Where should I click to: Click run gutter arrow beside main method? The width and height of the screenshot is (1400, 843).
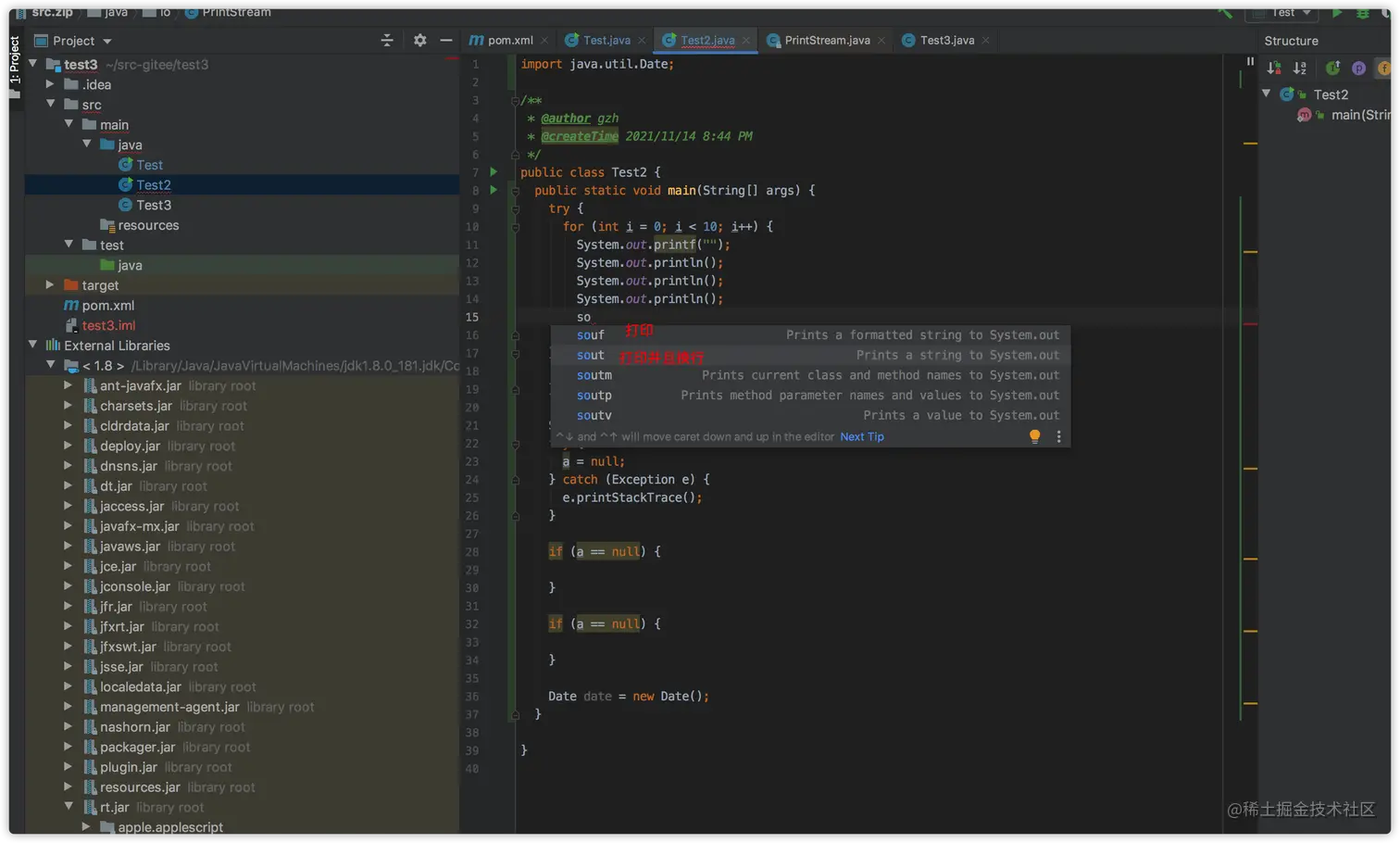pos(494,190)
